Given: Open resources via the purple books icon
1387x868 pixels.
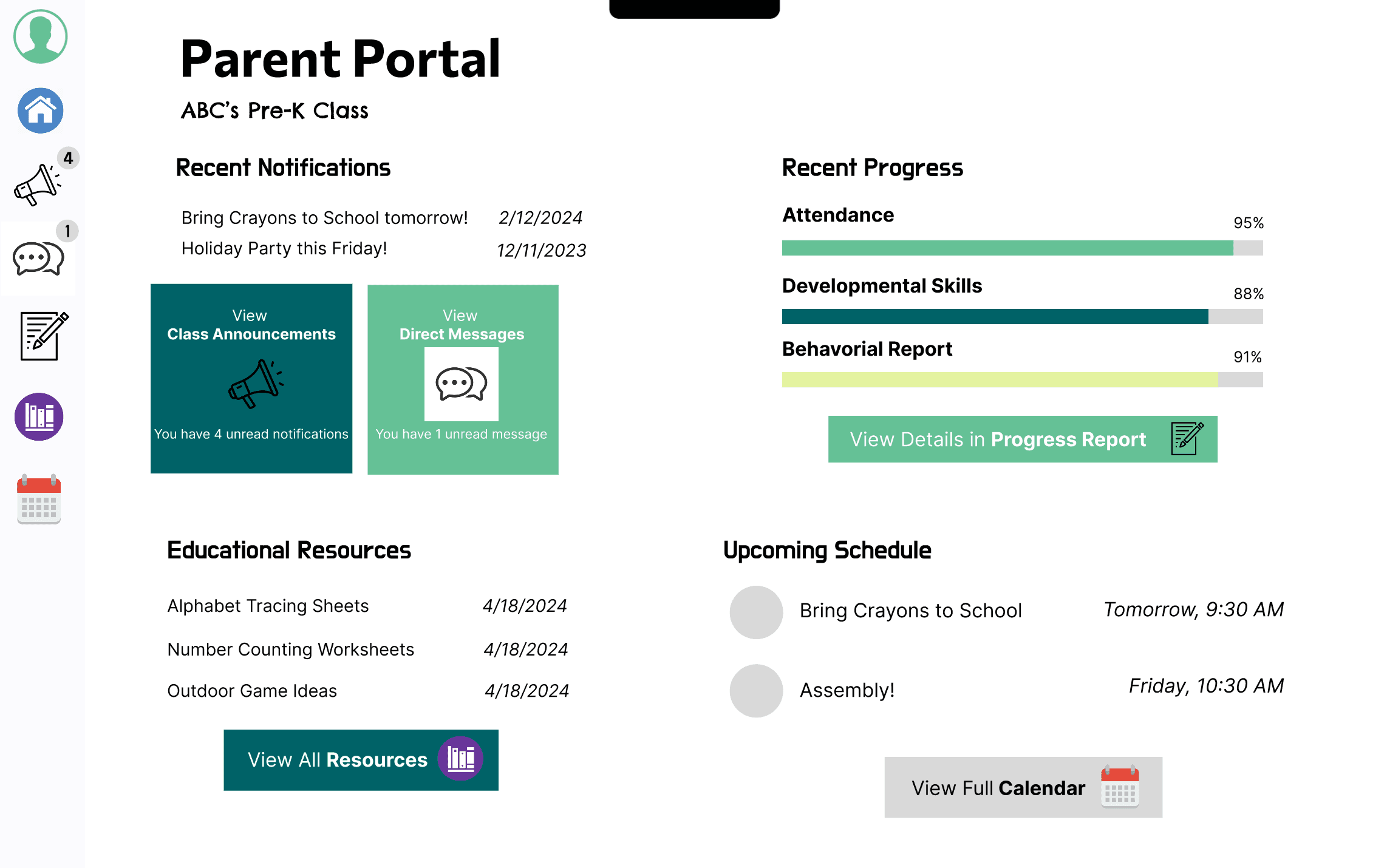Looking at the screenshot, I should pyautogui.click(x=38, y=416).
